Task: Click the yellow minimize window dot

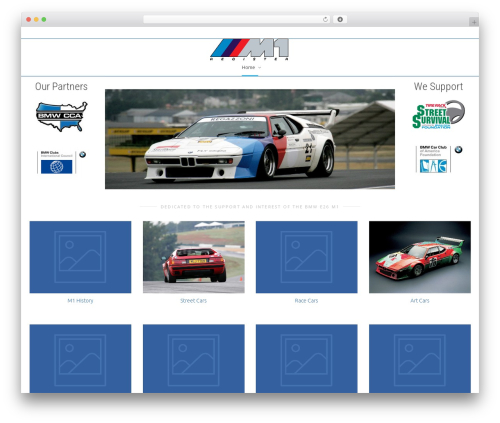Action: (36, 19)
